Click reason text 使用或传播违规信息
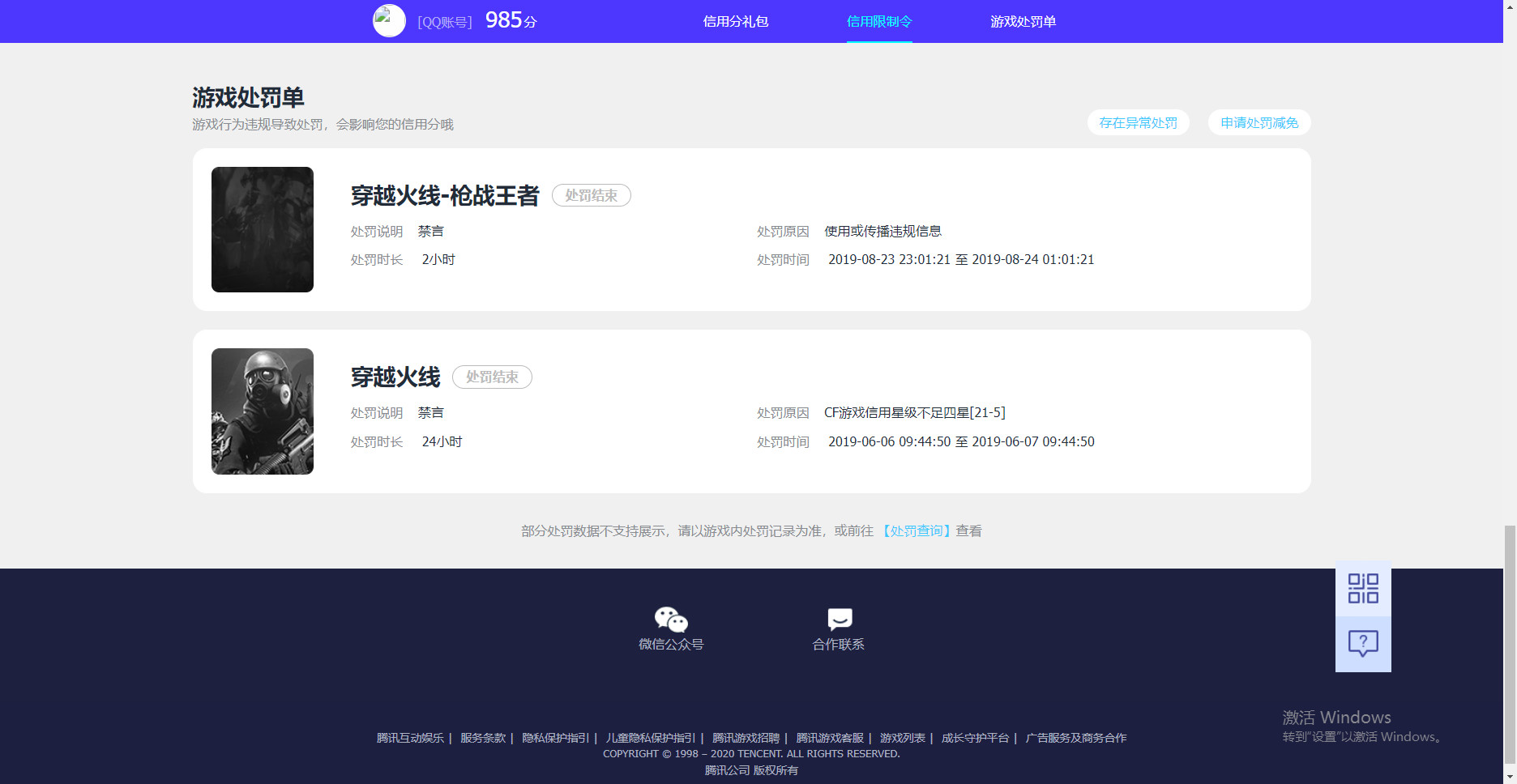The width and height of the screenshot is (1517, 784). point(883,232)
